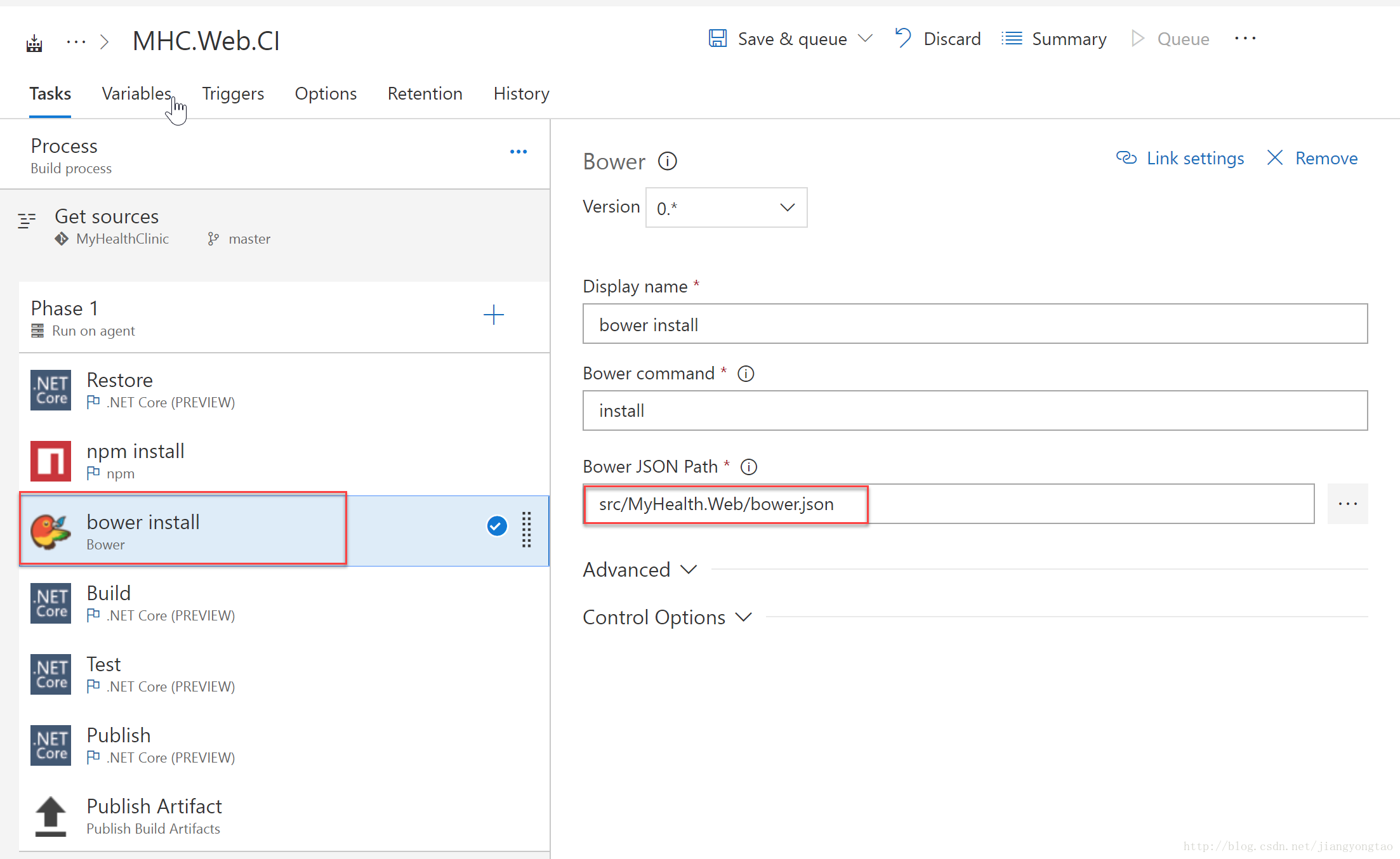The width and height of the screenshot is (1400, 859).
Task: Click the build definitions home icon
Action: (34, 43)
